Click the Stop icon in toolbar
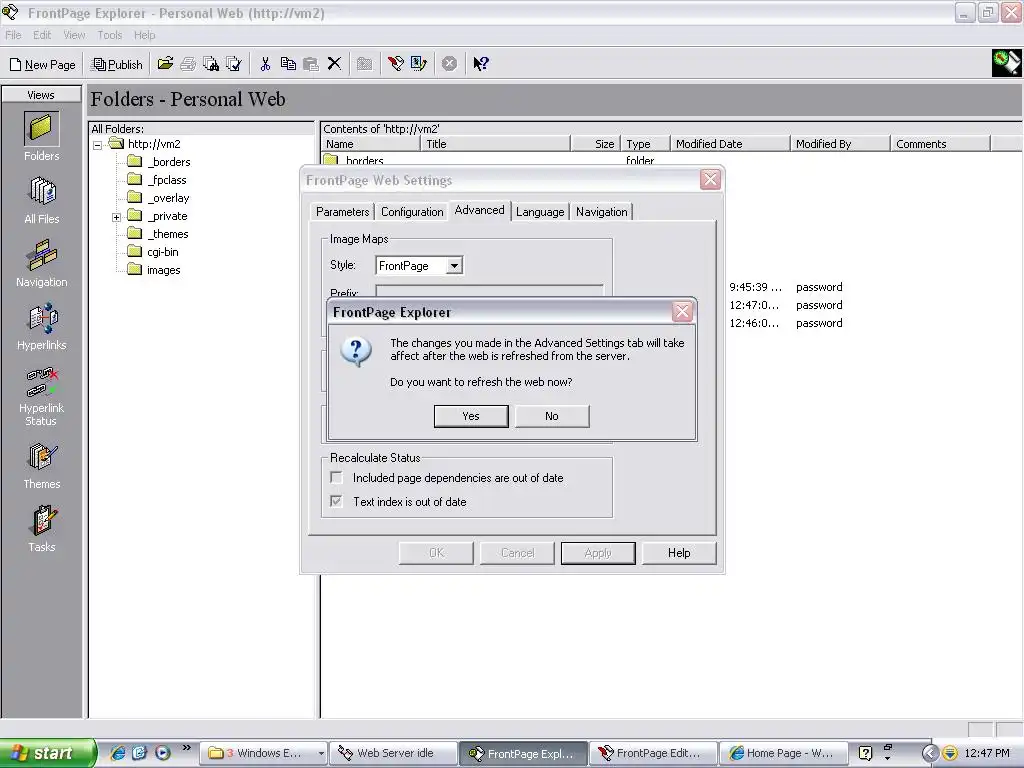Viewport: 1024px width, 768px height. (449, 63)
